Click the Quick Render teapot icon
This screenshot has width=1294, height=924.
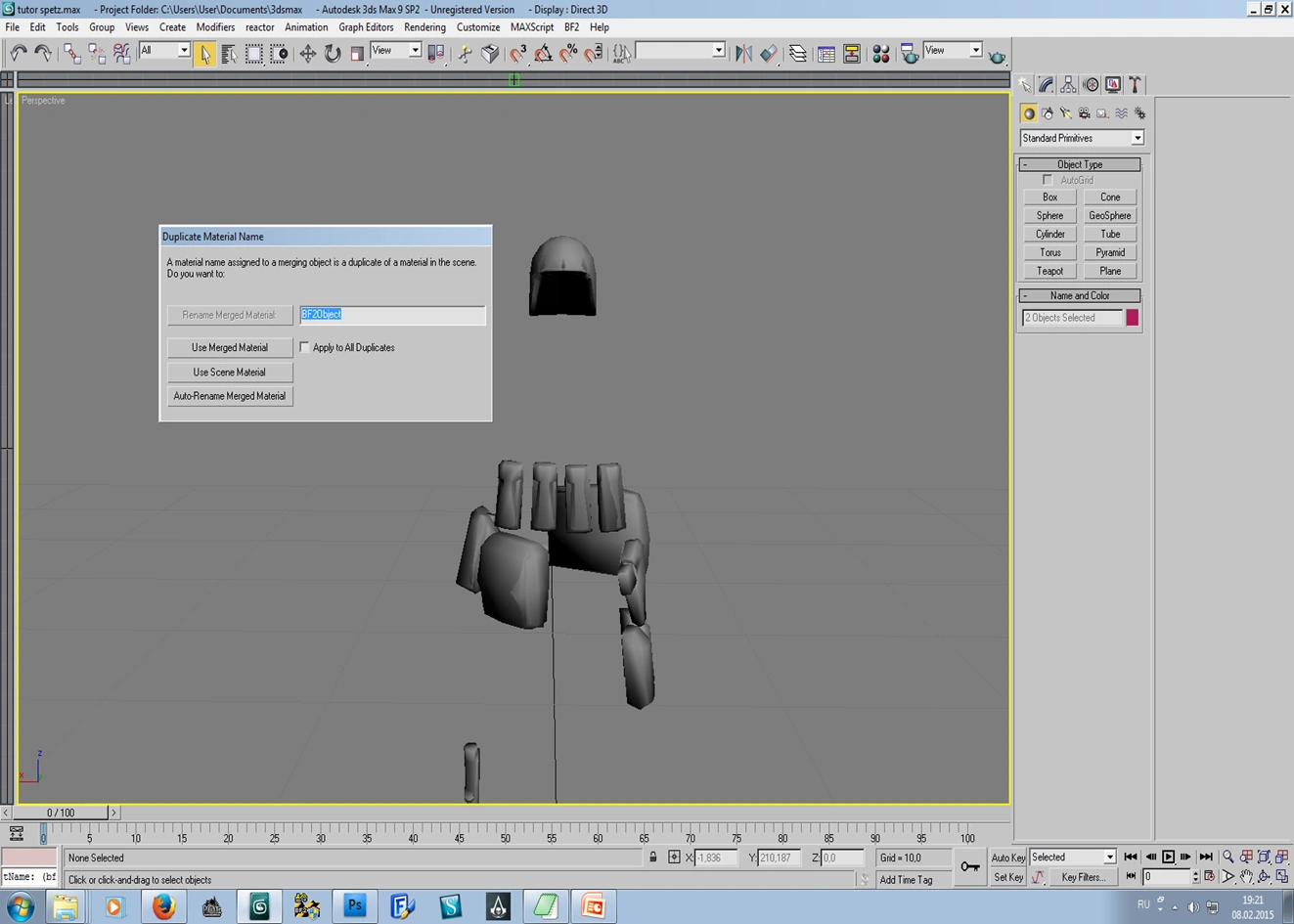(997, 56)
